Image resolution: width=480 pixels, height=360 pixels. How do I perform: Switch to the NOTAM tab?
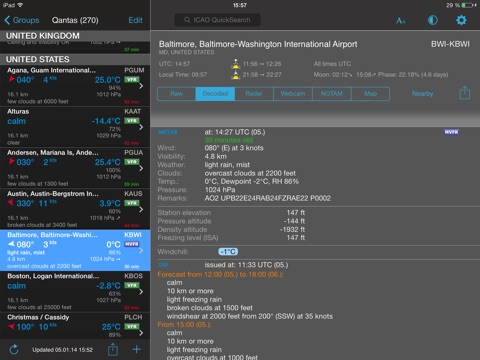coord(332,94)
